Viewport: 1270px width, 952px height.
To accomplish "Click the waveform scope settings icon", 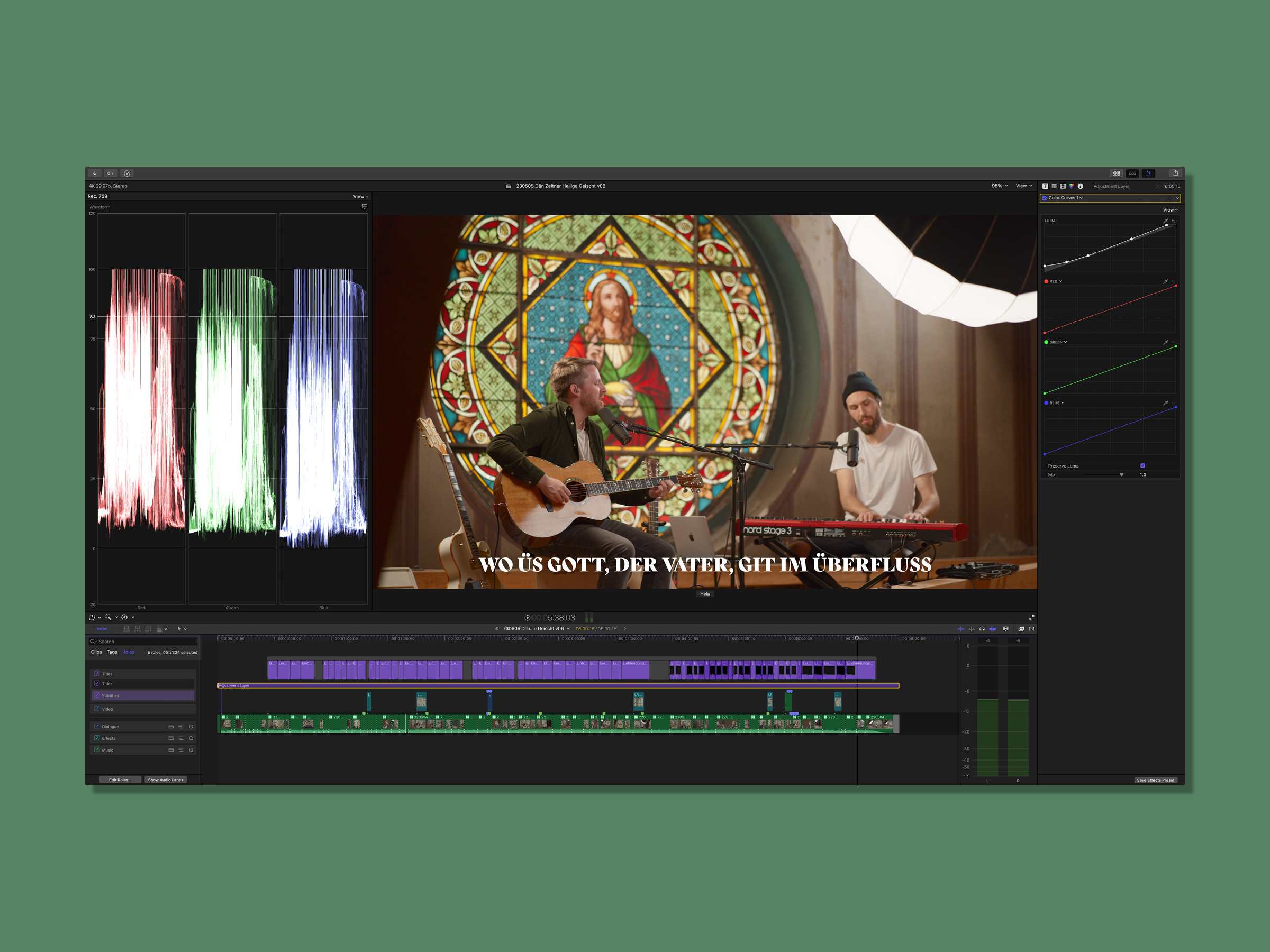I will tap(365, 207).
